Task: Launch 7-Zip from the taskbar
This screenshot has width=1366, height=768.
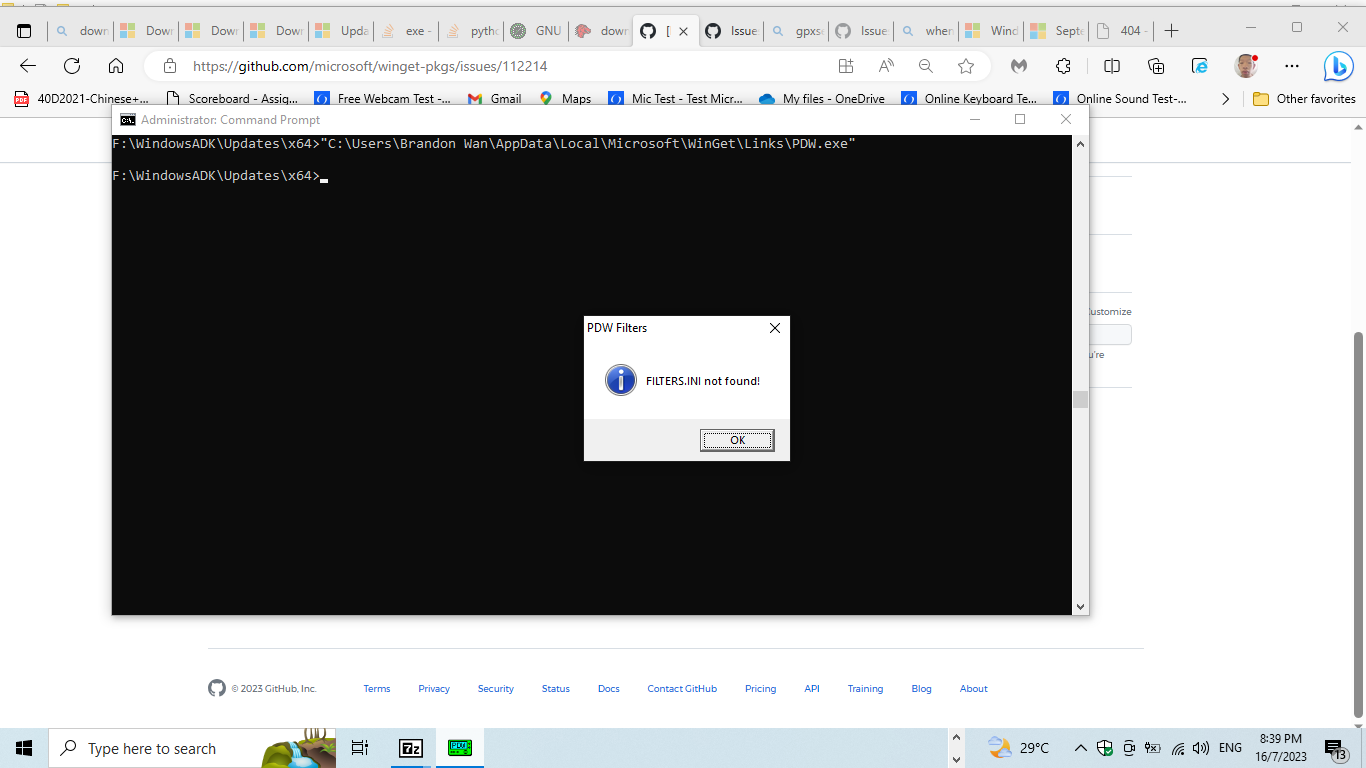Action: (x=411, y=748)
